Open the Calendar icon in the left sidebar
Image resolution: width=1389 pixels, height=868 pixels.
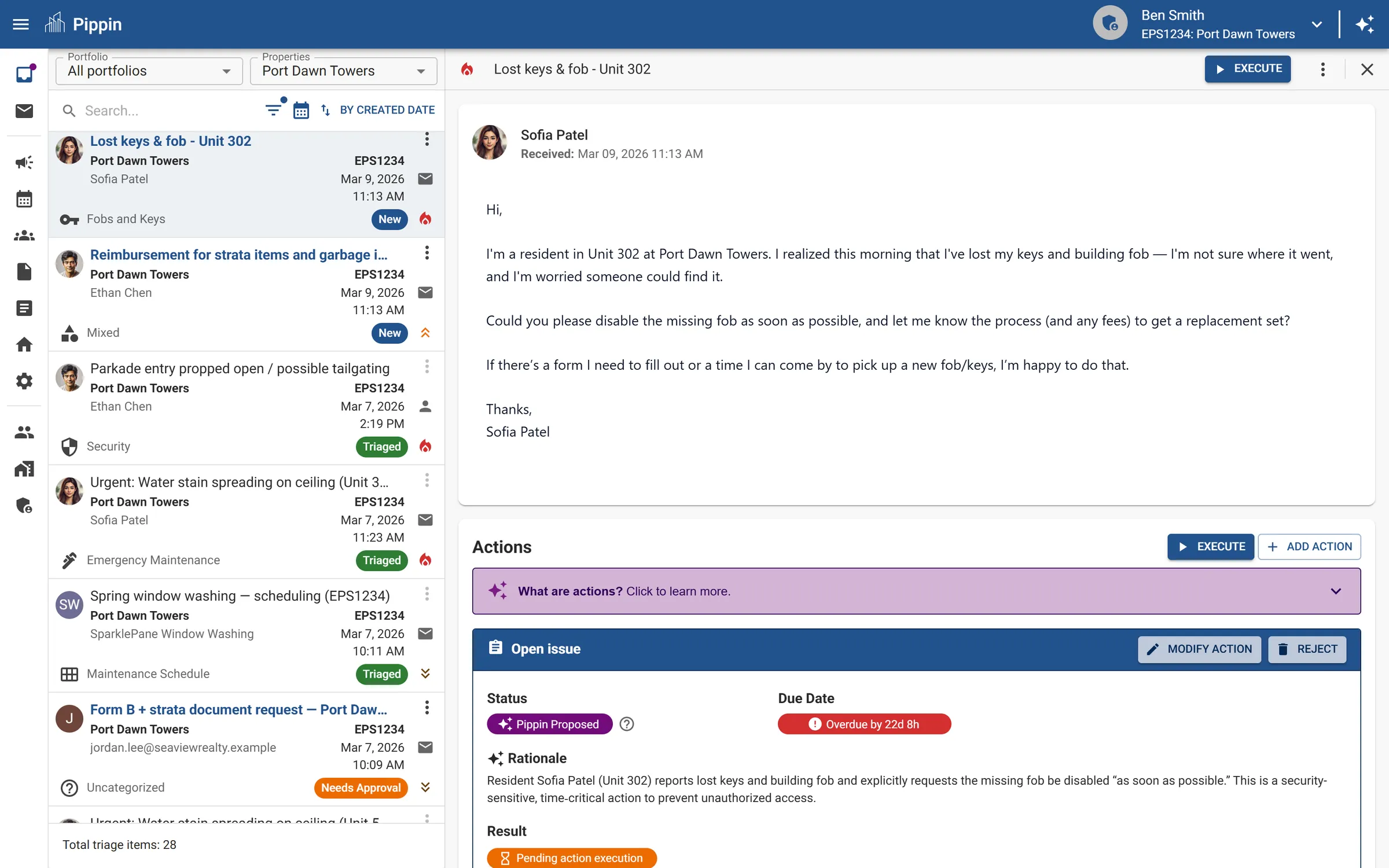(24, 198)
